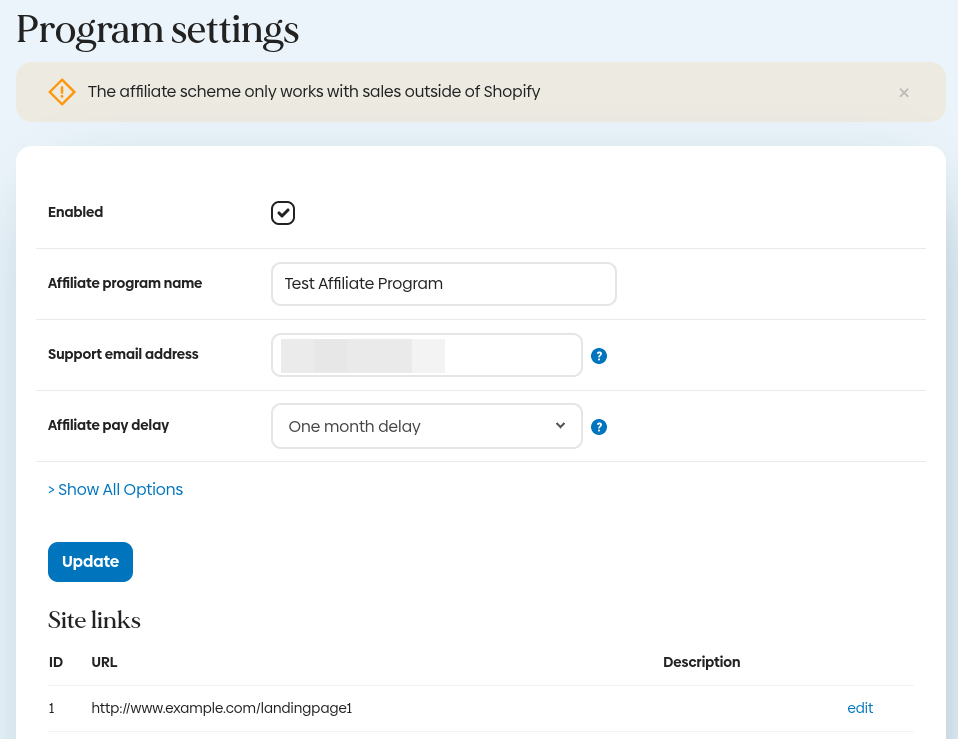Click the ID column header

pyautogui.click(x=56, y=662)
